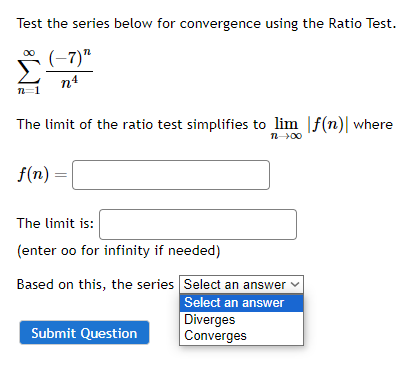Click the n^4 denominator of the series
418x368 pixels.
(x=70, y=82)
